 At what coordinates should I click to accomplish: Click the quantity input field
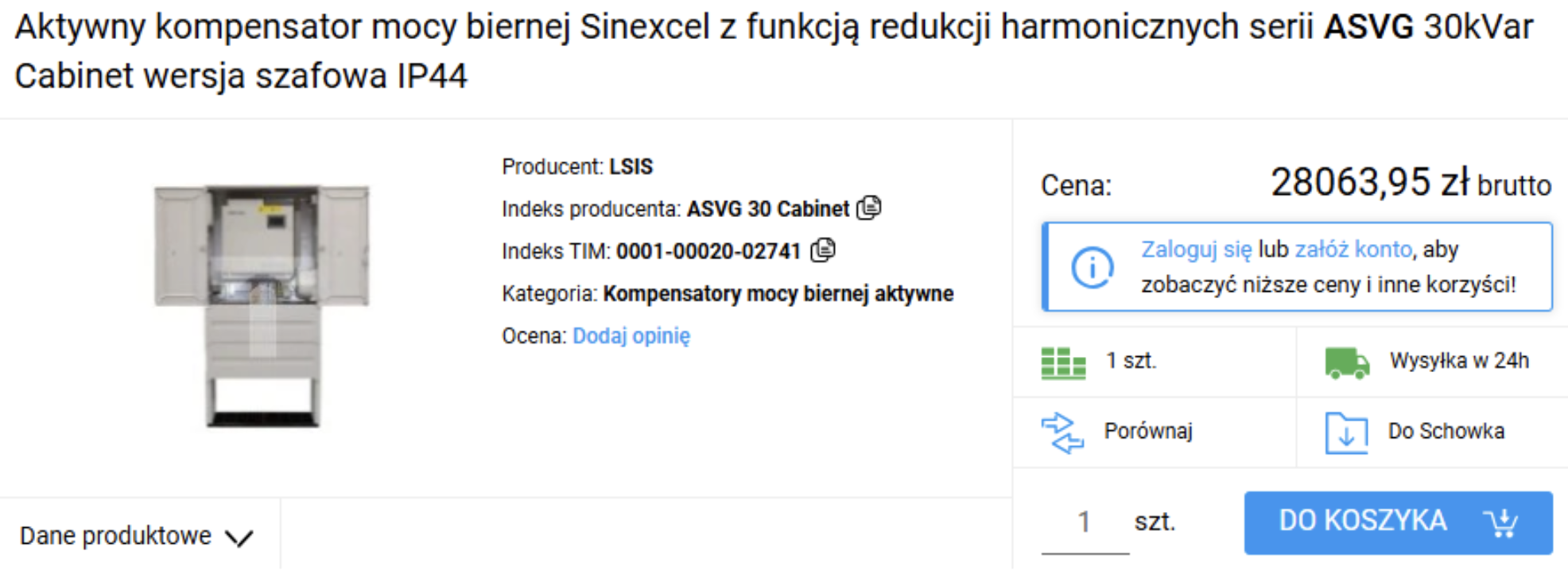tap(1084, 522)
